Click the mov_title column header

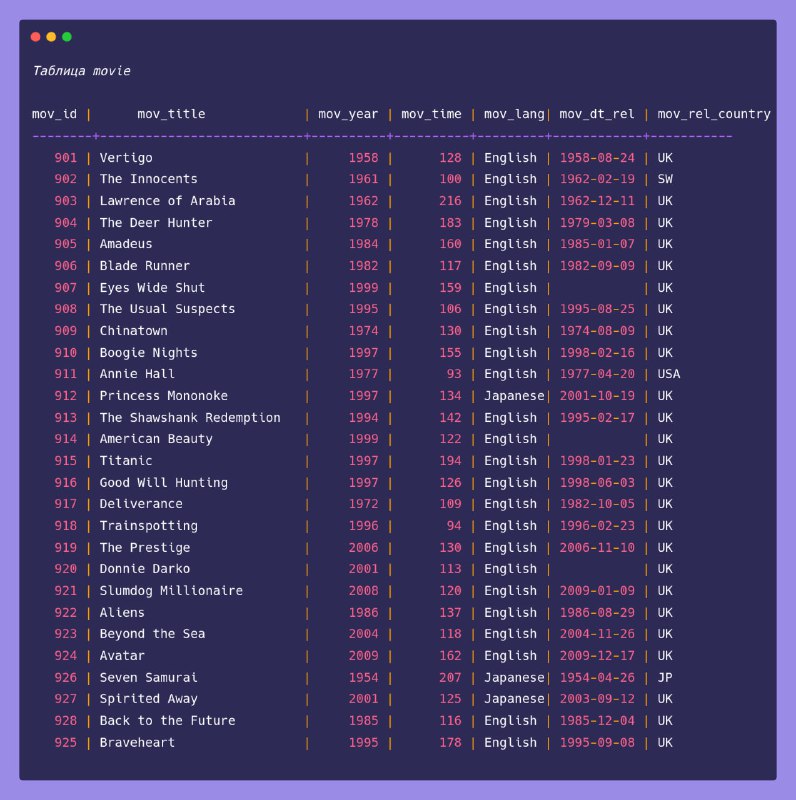(171, 114)
